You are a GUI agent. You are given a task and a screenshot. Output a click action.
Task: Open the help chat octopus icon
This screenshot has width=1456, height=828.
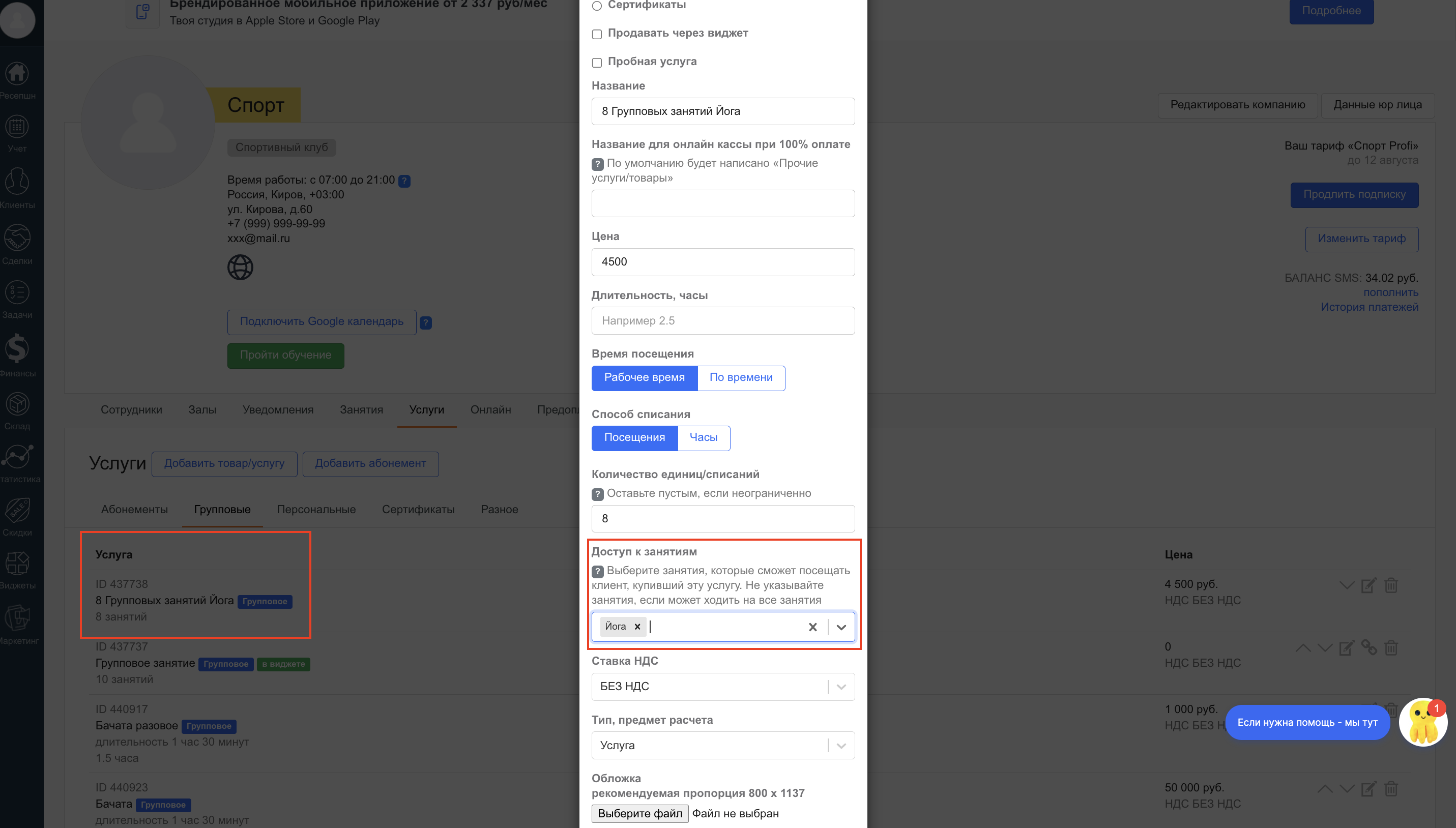click(x=1423, y=722)
